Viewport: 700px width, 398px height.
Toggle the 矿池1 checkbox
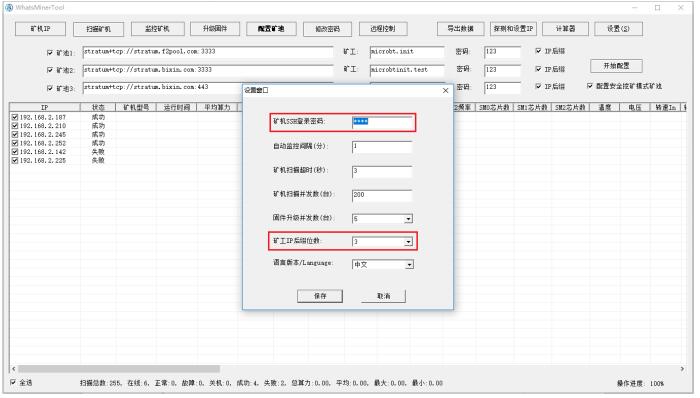pos(50,53)
